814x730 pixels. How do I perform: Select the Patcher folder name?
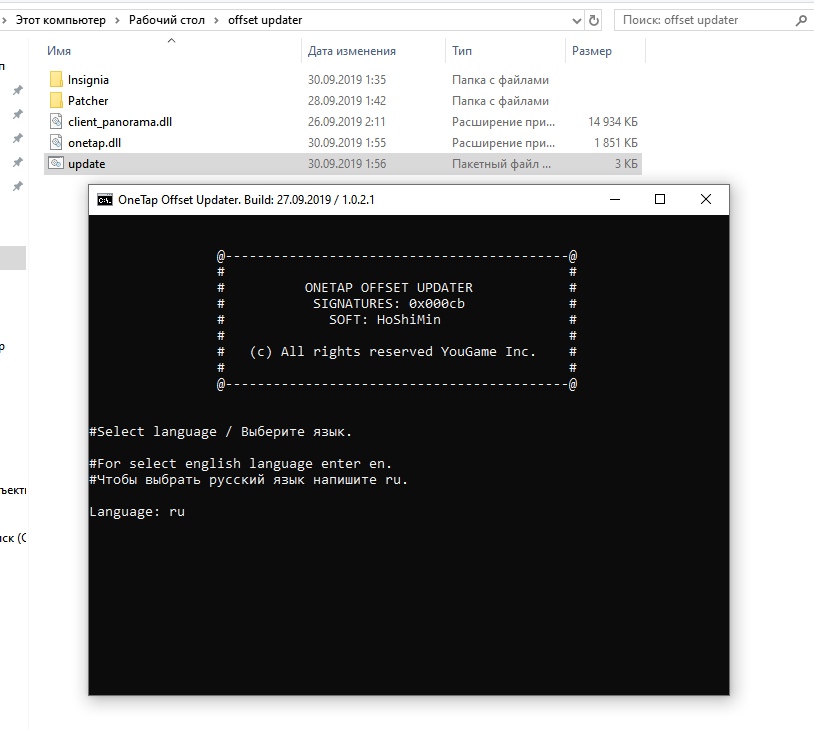point(88,101)
